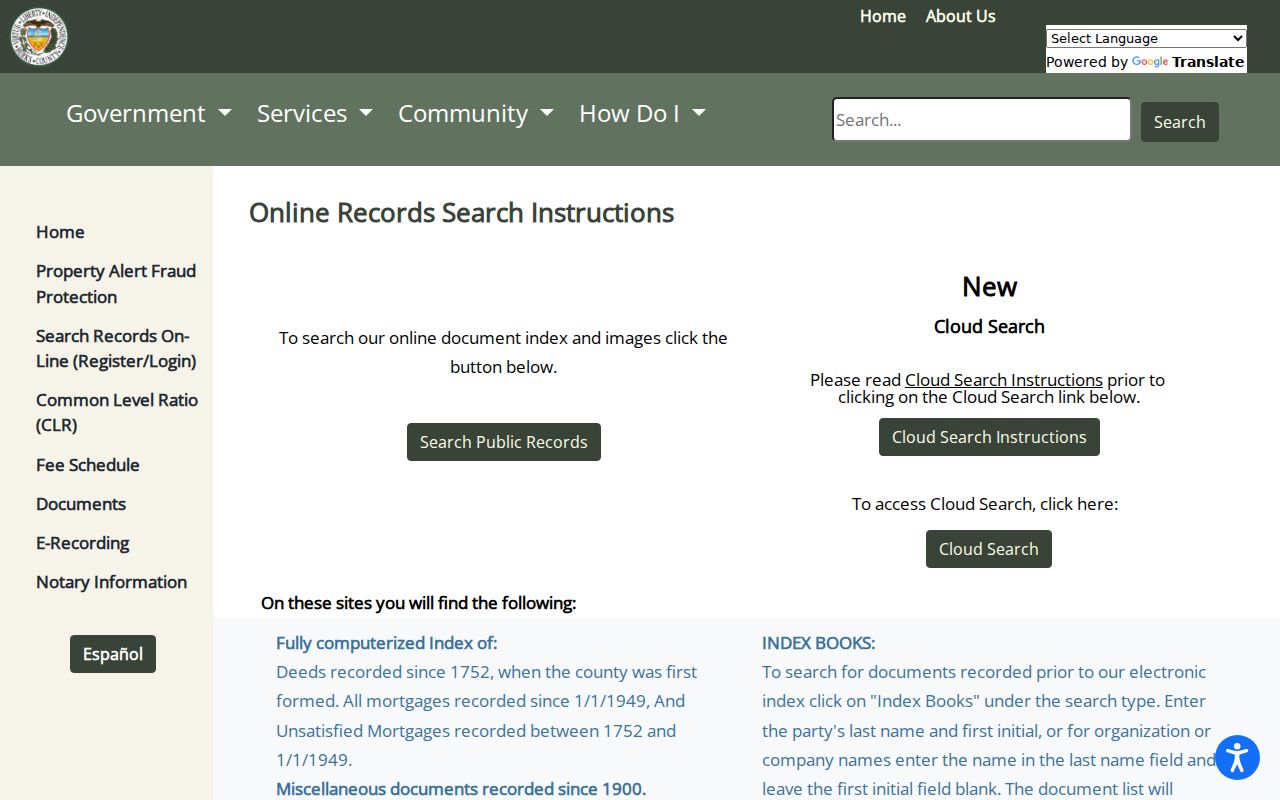The image size is (1280, 800).
Task: Click the Search button beside the field
Action: click(x=1180, y=122)
